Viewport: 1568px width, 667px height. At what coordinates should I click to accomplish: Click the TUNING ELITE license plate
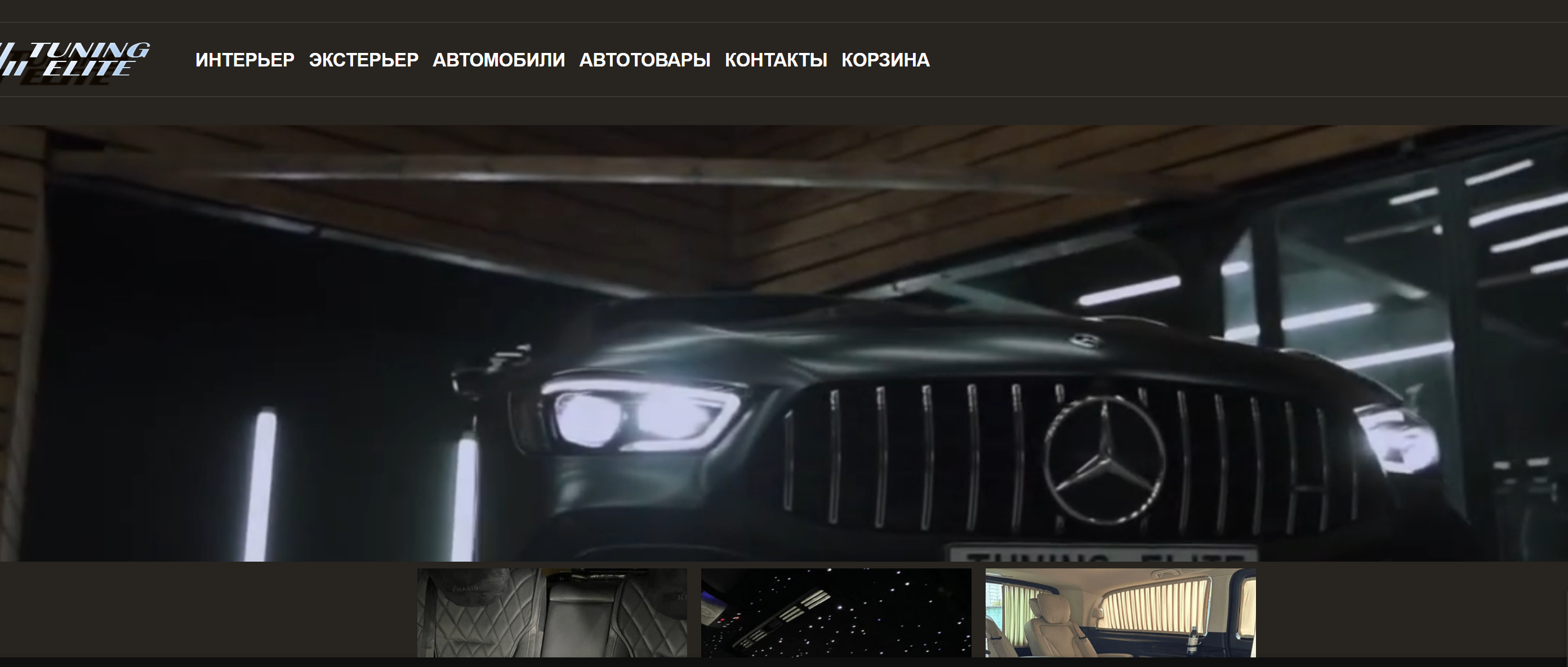(1103, 554)
